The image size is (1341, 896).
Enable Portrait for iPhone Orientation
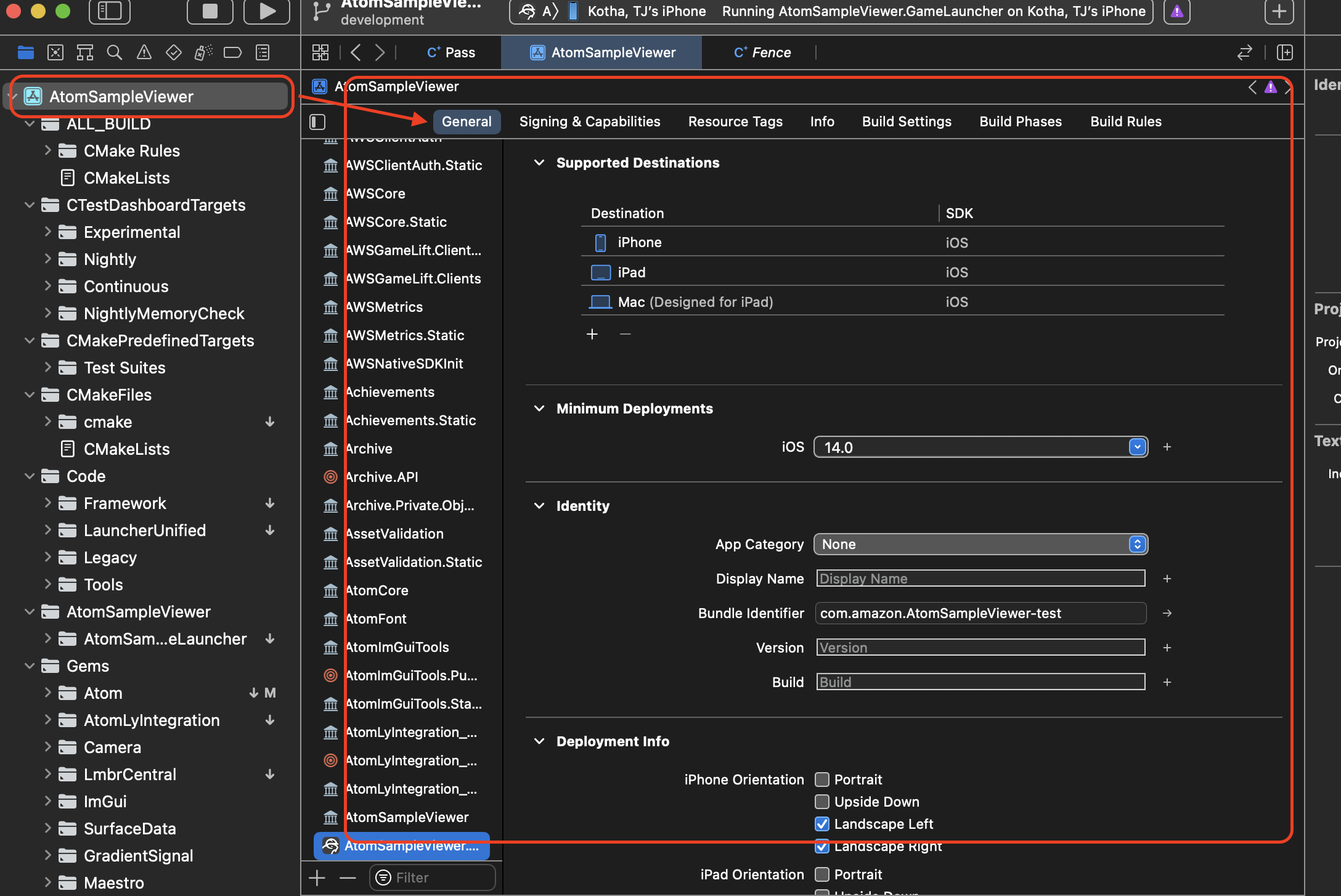[x=822, y=780]
